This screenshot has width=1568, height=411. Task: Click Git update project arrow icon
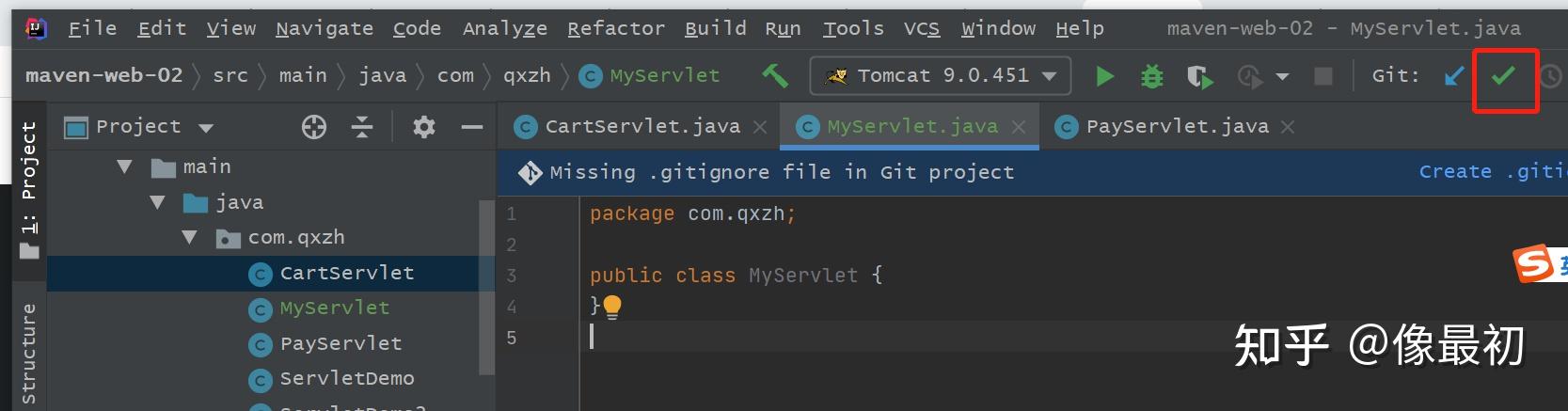(1454, 75)
